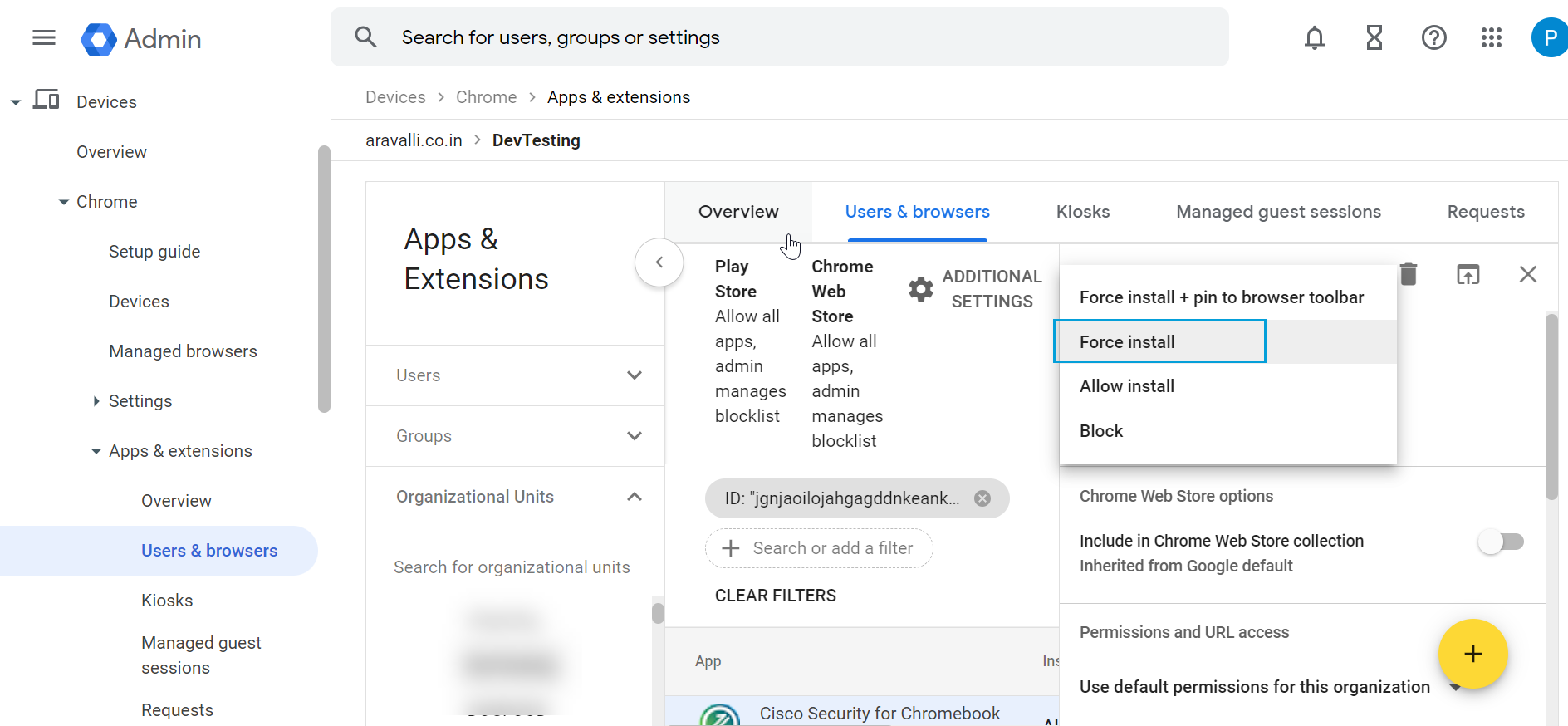Collapse the Apps & Extensions side panel

coord(659,262)
